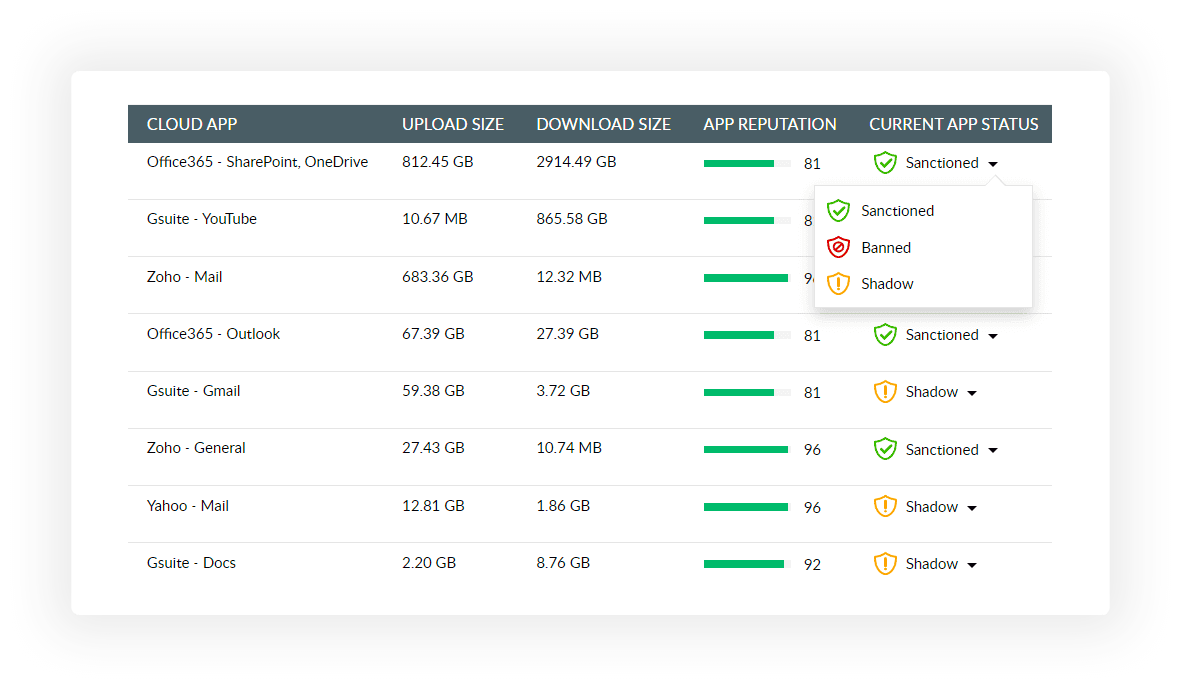The height and width of the screenshot is (687, 1182).
Task: Click Sanctioned status label for Zoho General
Action: 942,450
